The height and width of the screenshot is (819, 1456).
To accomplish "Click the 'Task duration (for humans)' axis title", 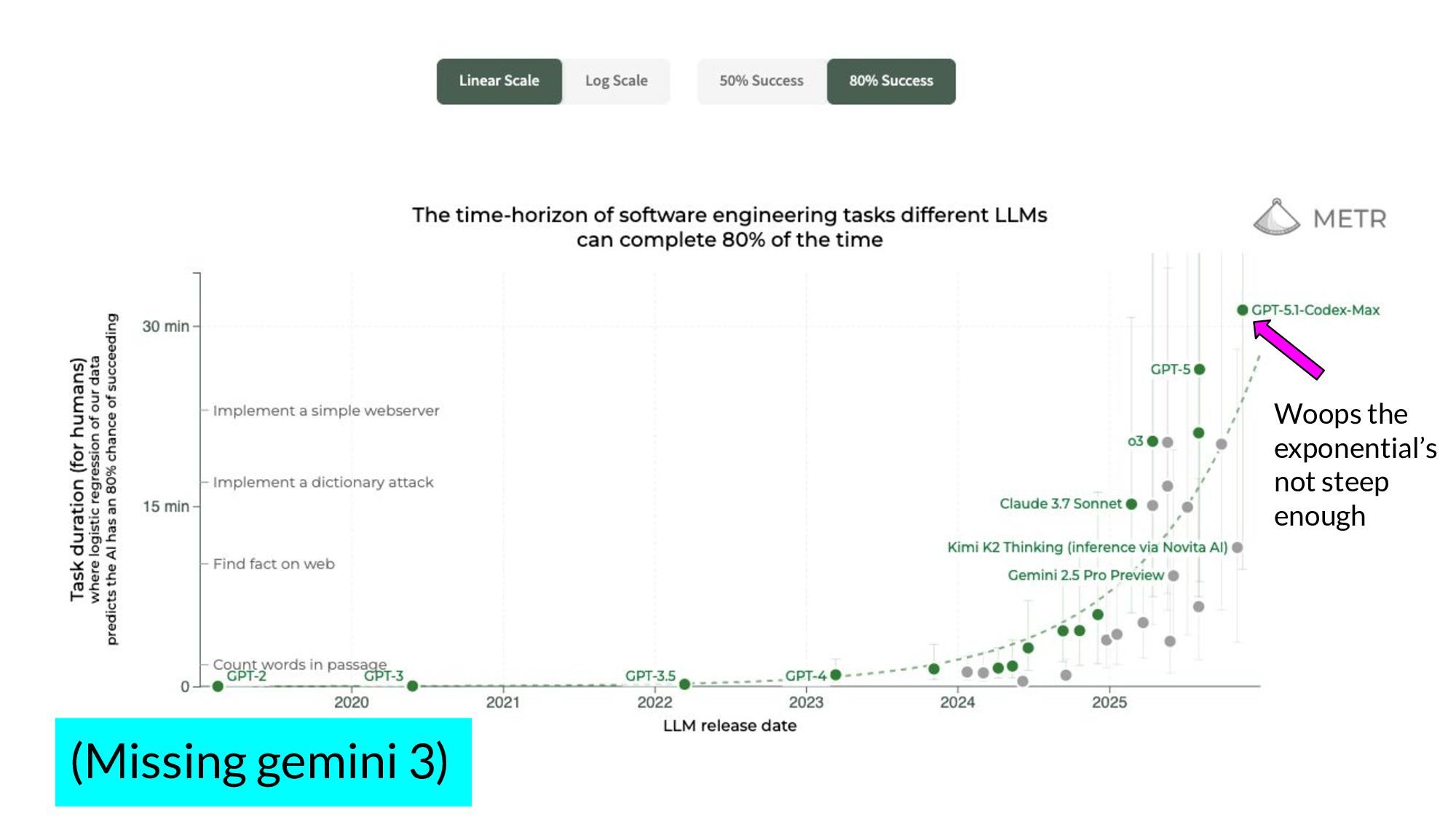I will [x=77, y=480].
